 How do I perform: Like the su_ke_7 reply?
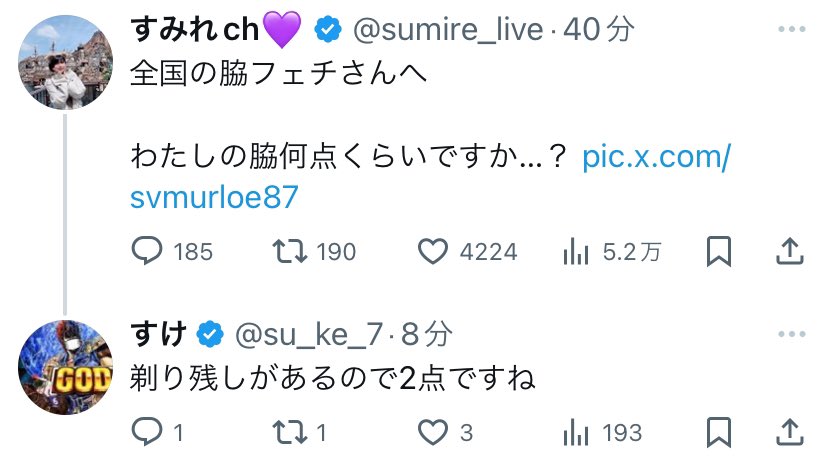point(433,433)
